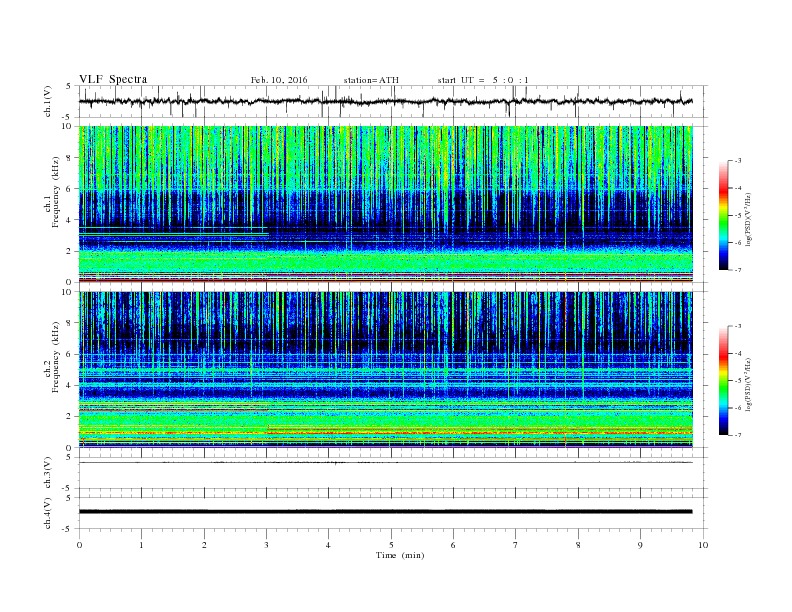This screenshot has height=612, width=792.
Task: Click the "-3" label on upper colorbar
Action: coord(737,161)
